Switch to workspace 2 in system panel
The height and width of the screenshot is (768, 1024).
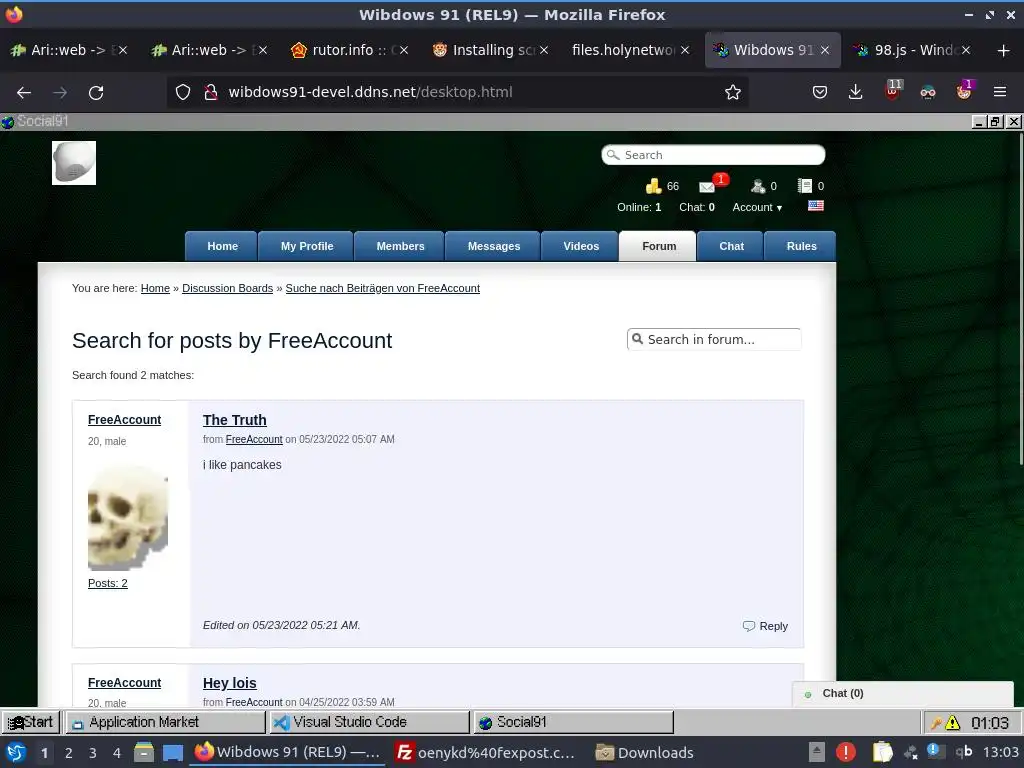[69, 753]
